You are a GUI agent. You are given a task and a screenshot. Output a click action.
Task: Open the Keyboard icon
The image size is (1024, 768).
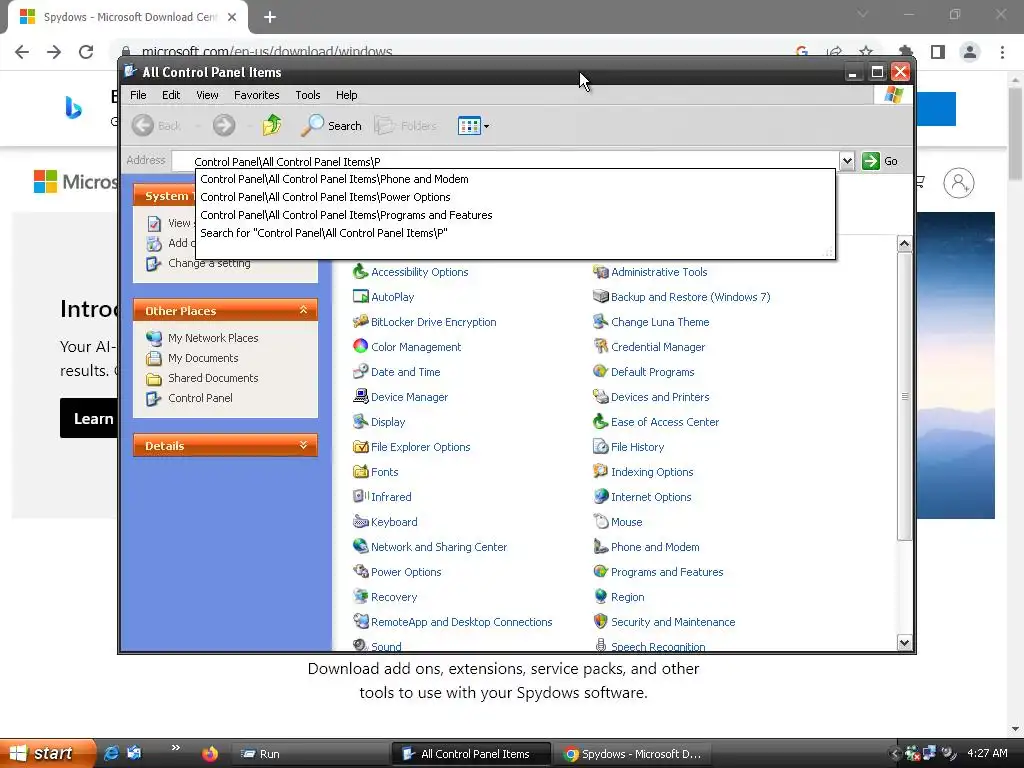(x=360, y=521)
